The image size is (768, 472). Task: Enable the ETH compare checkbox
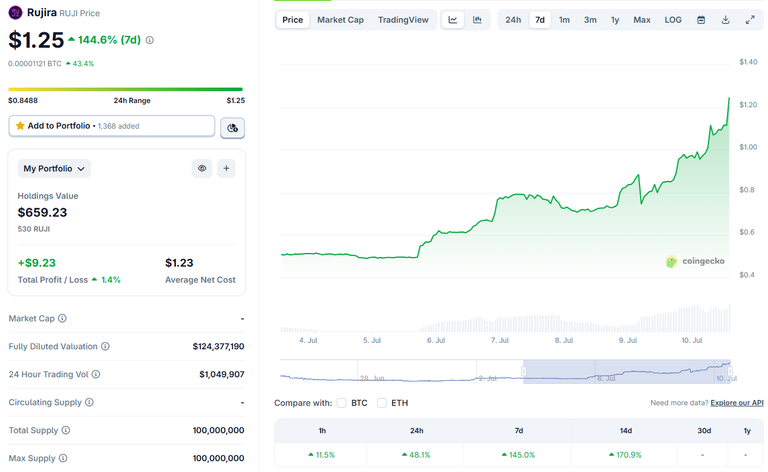coord(382,403)
